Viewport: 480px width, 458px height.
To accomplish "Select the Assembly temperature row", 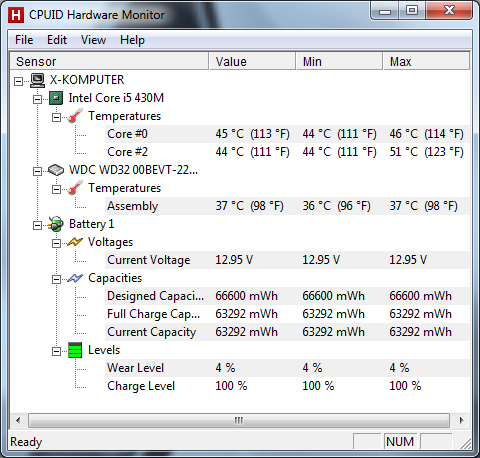I will coord(287,206).
